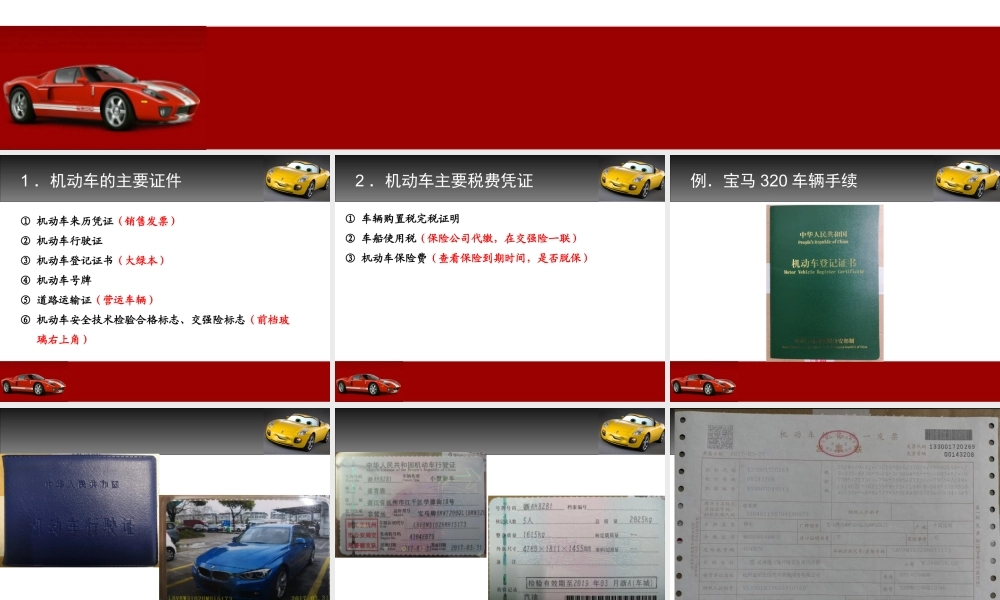Viewport: 1000px width, 600px height.
Task: Click the yellow car icon next to "机动车主要税费凭证"
Action: point(629,176)
